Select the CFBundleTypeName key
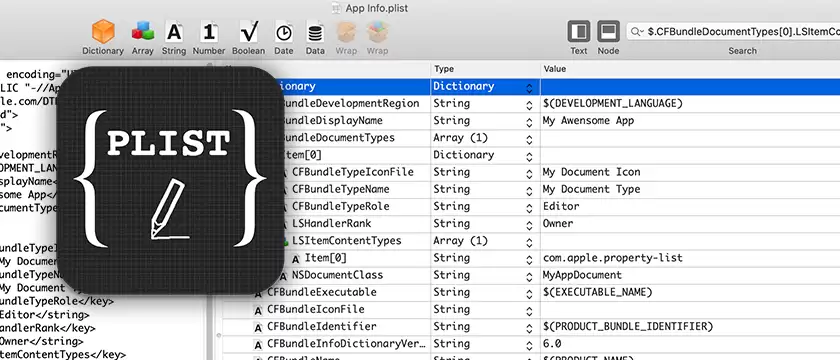This screenshot has width=840, height=360. point(340,189)
